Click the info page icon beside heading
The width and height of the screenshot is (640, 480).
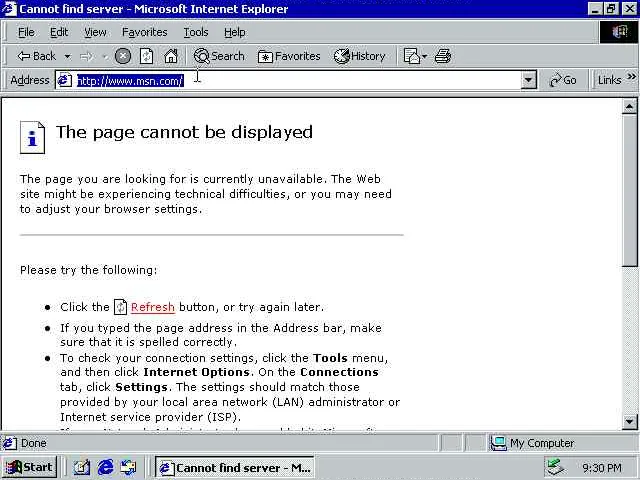[32, 138]
